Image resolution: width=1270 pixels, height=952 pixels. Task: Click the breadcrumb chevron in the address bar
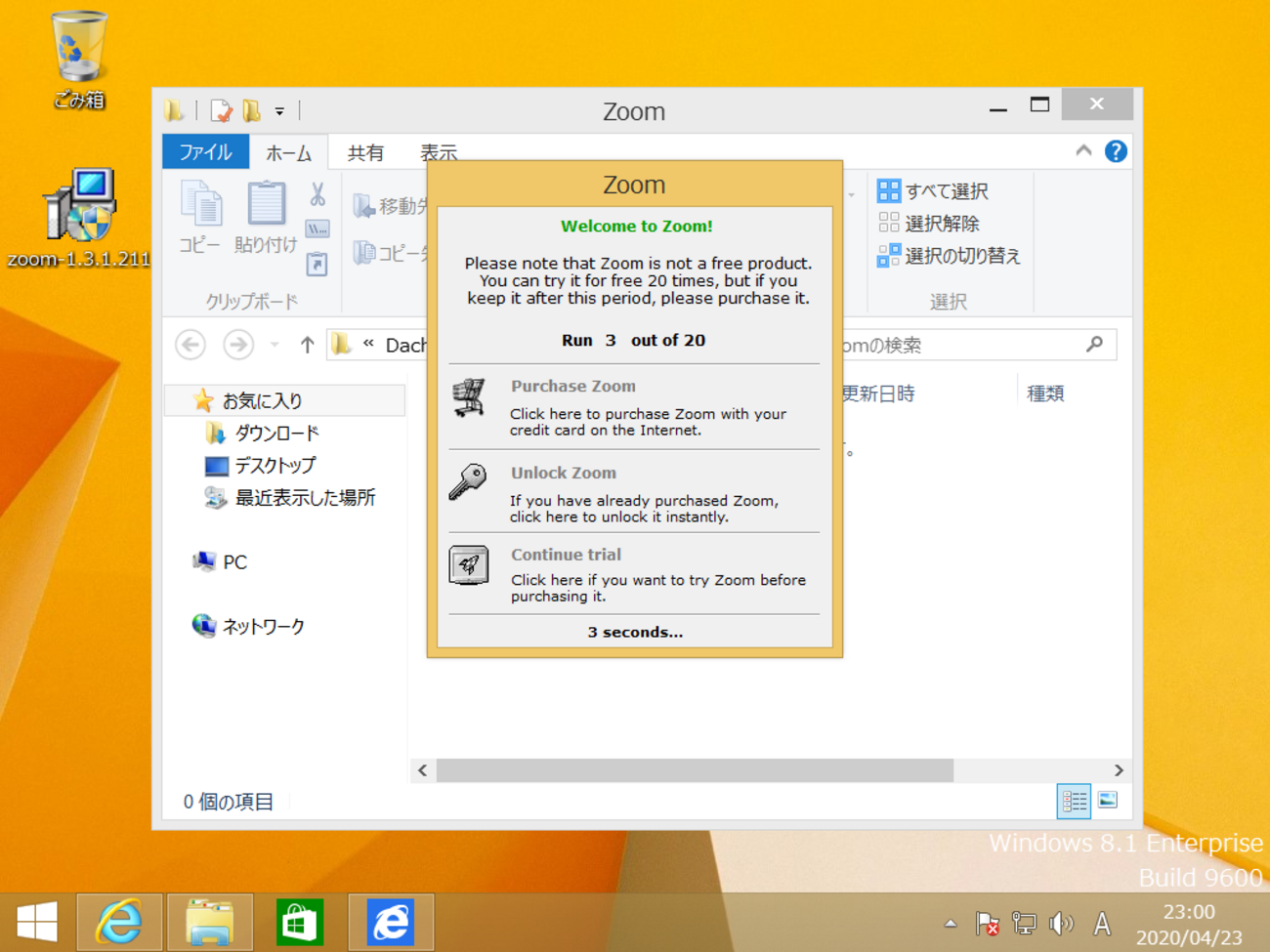[x=368, y=344]
